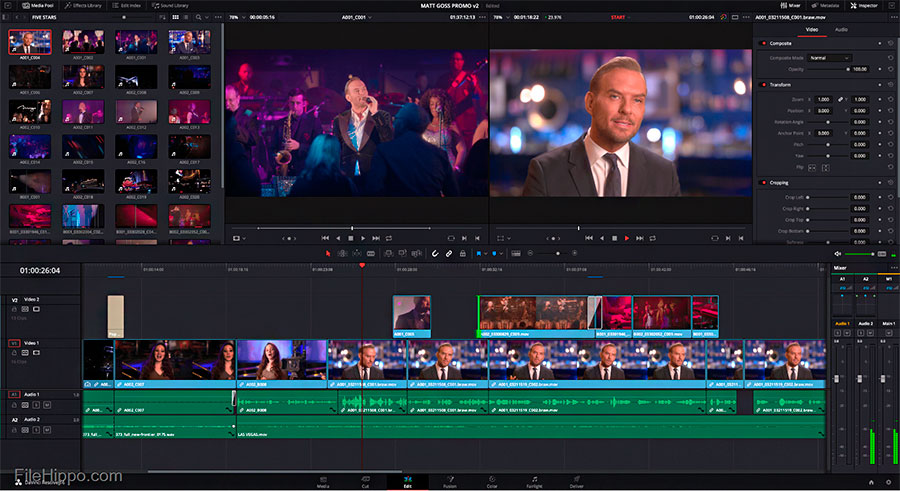Adjust the timeline zoom slider
900x491 pixels.
click(552, 253)
